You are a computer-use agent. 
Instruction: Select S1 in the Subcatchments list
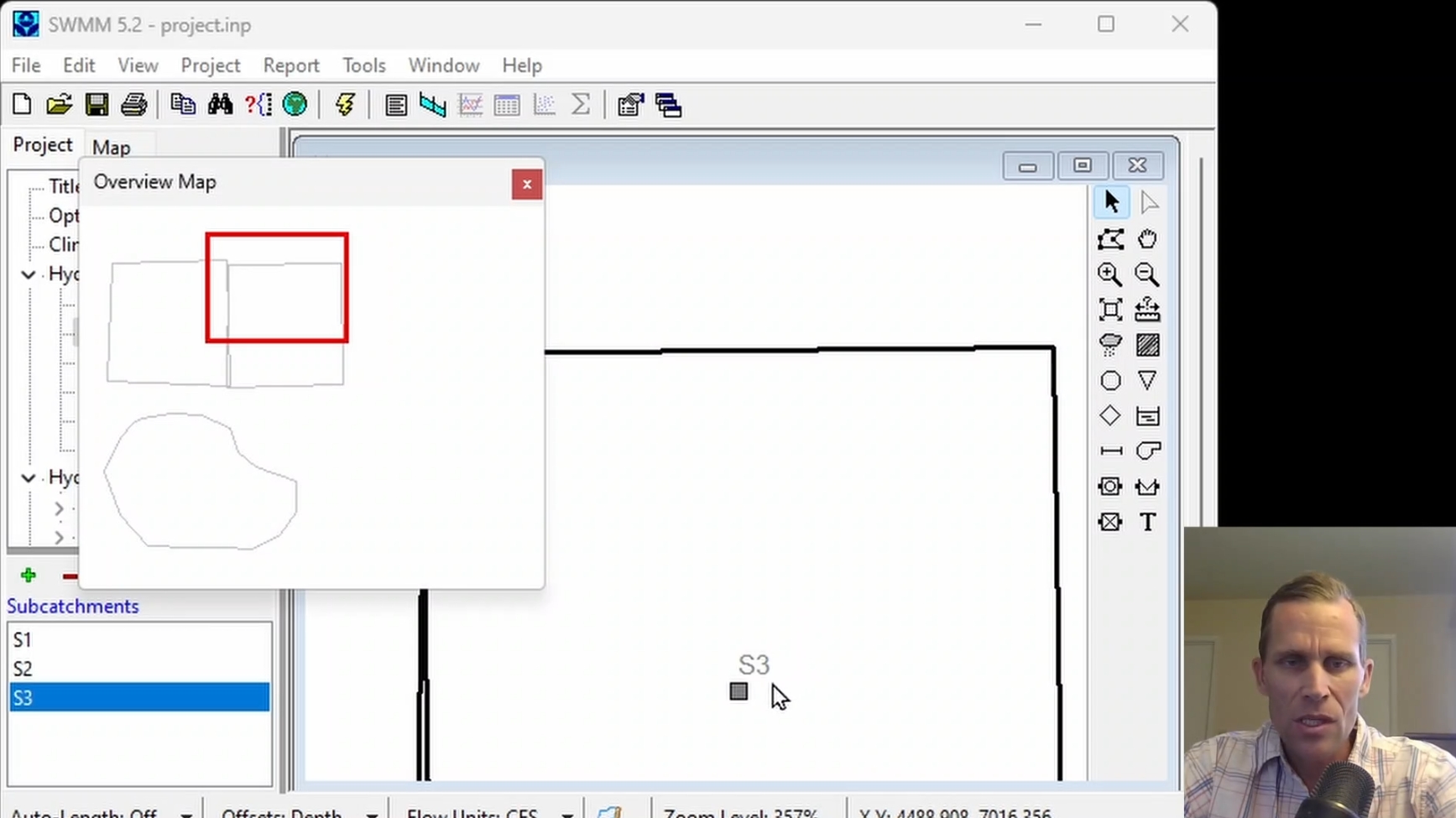tap(139, 639)
